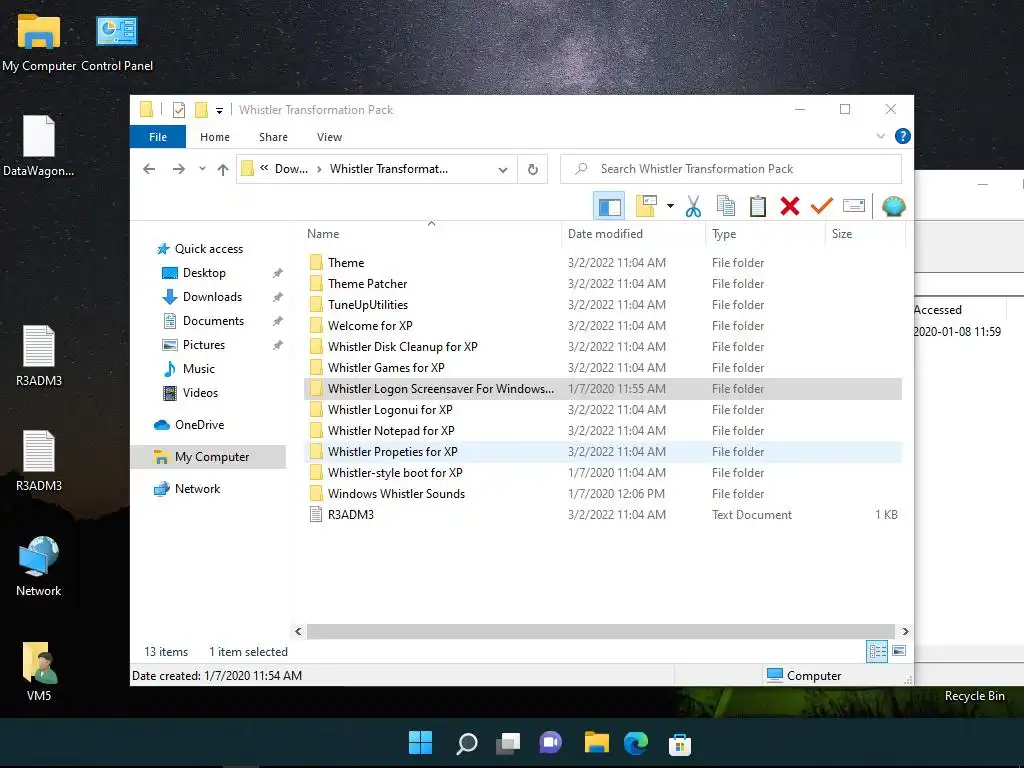Image resolution: width=1024 pixels, height=768 pixels.
Task: Open the VM5 desktop folder icon
Action: (x=39, y=671)
